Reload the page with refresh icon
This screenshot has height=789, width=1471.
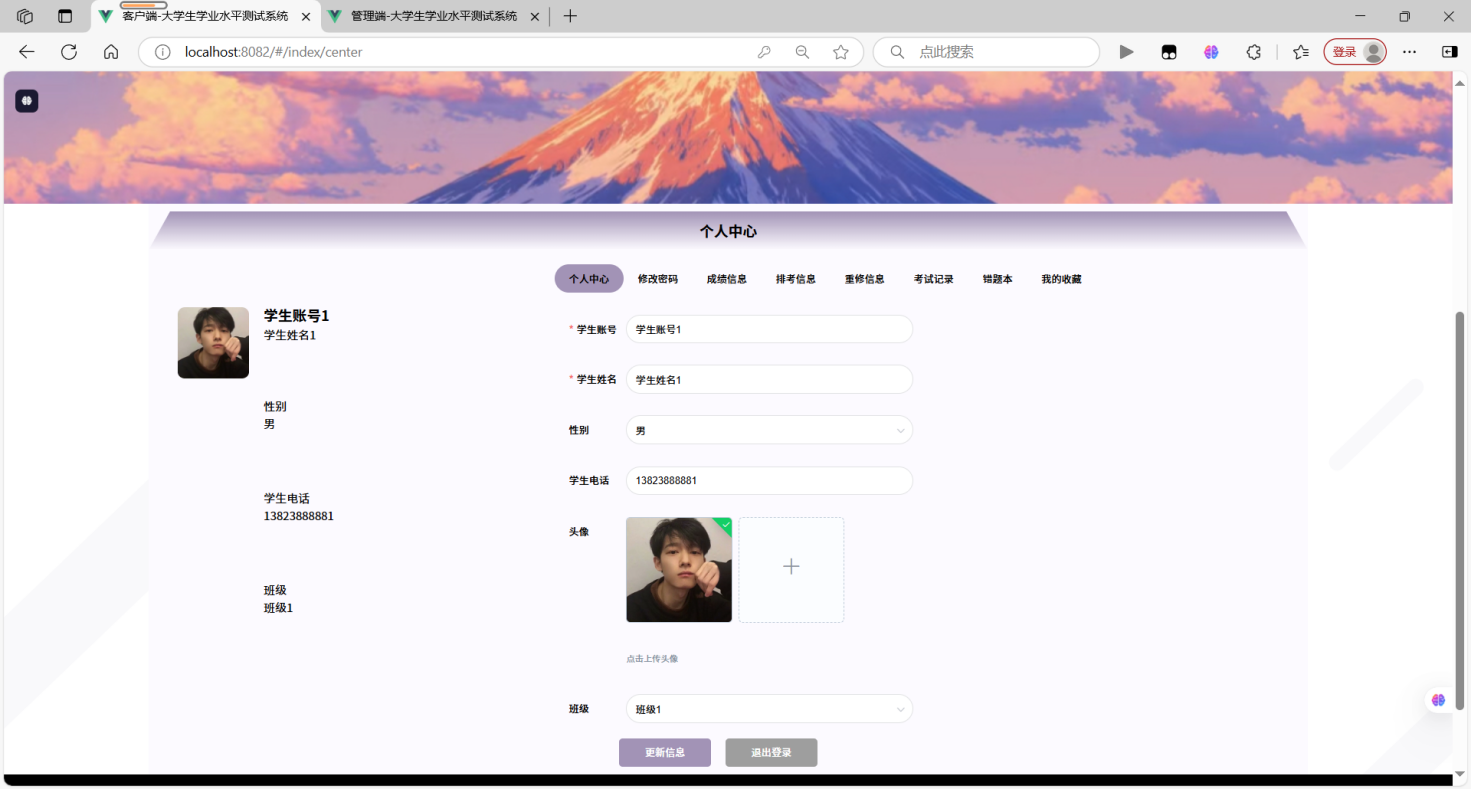click(69, 52)
